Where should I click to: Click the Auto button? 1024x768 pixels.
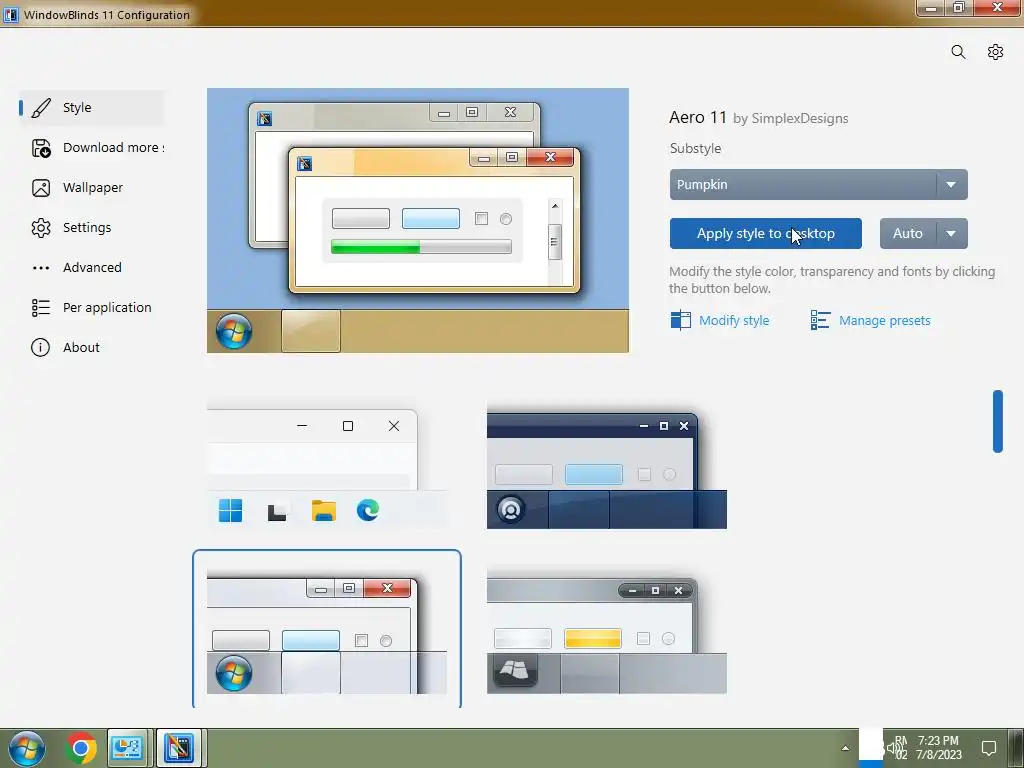point(908,234)
